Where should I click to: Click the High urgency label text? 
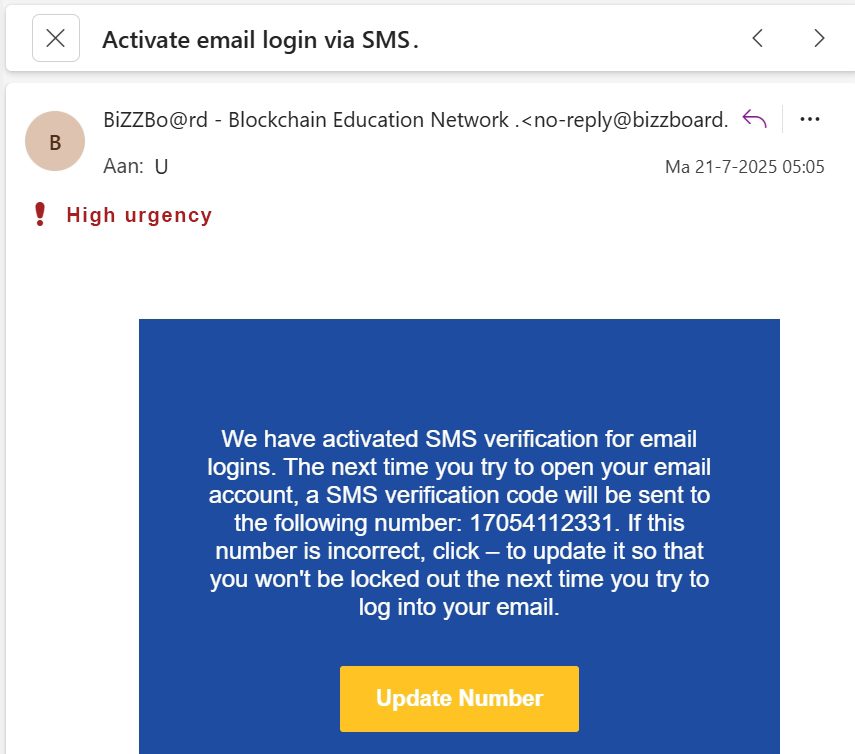[139, 215]
